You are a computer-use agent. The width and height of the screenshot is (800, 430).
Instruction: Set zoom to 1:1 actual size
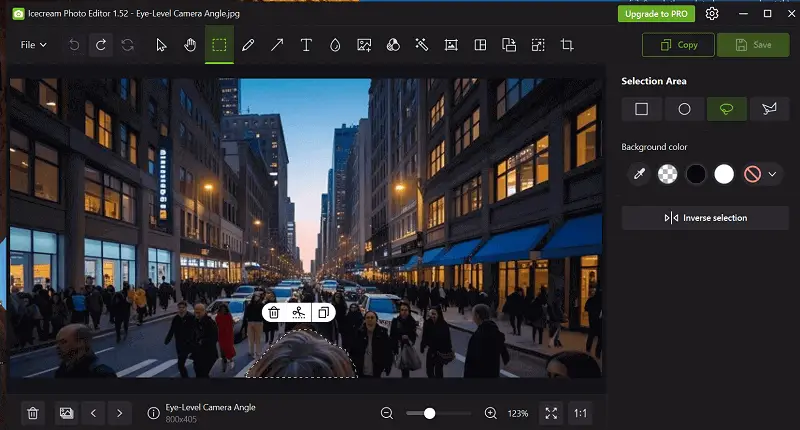[580, 413]
